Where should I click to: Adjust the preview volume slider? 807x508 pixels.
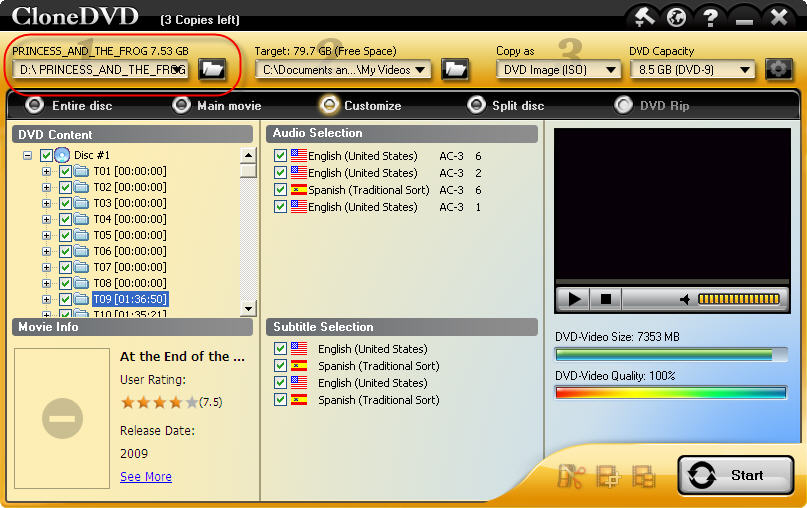pyautogui.click(x=738, y=299)
